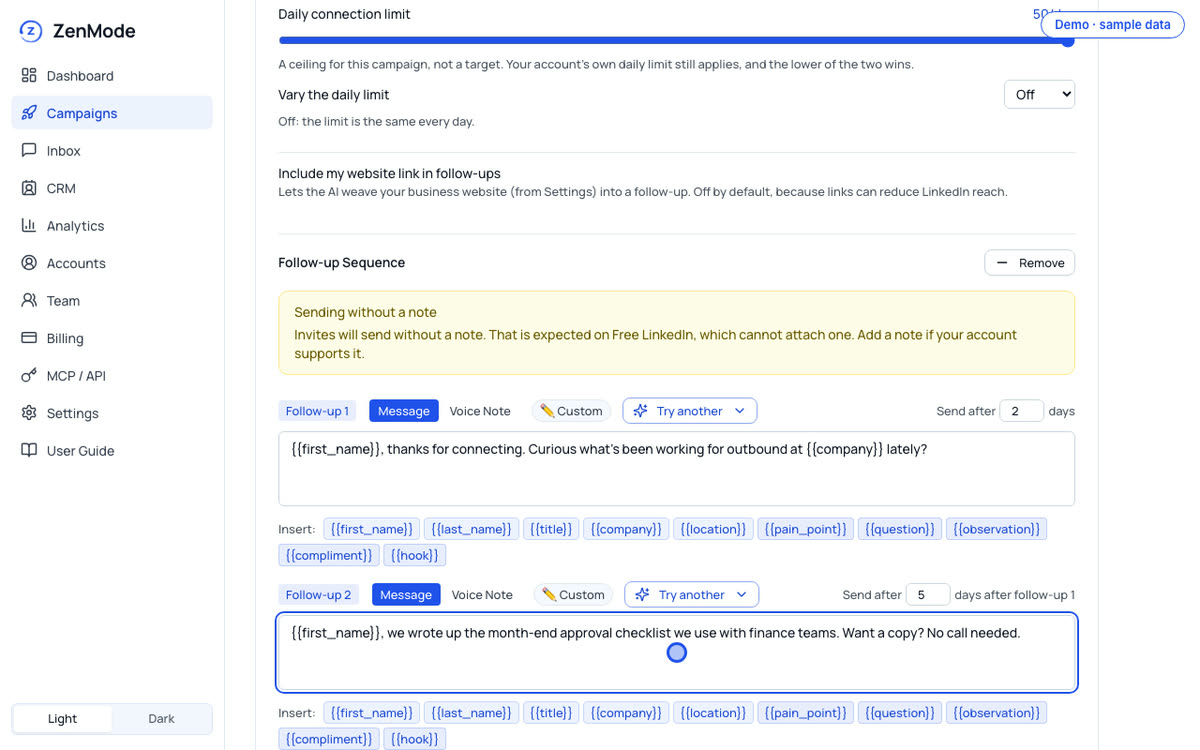Viewport: 1200px width, 750px height.
Task: Click the pencil Custom button on Follow-up 2
Action: click(x=573, y=595)
